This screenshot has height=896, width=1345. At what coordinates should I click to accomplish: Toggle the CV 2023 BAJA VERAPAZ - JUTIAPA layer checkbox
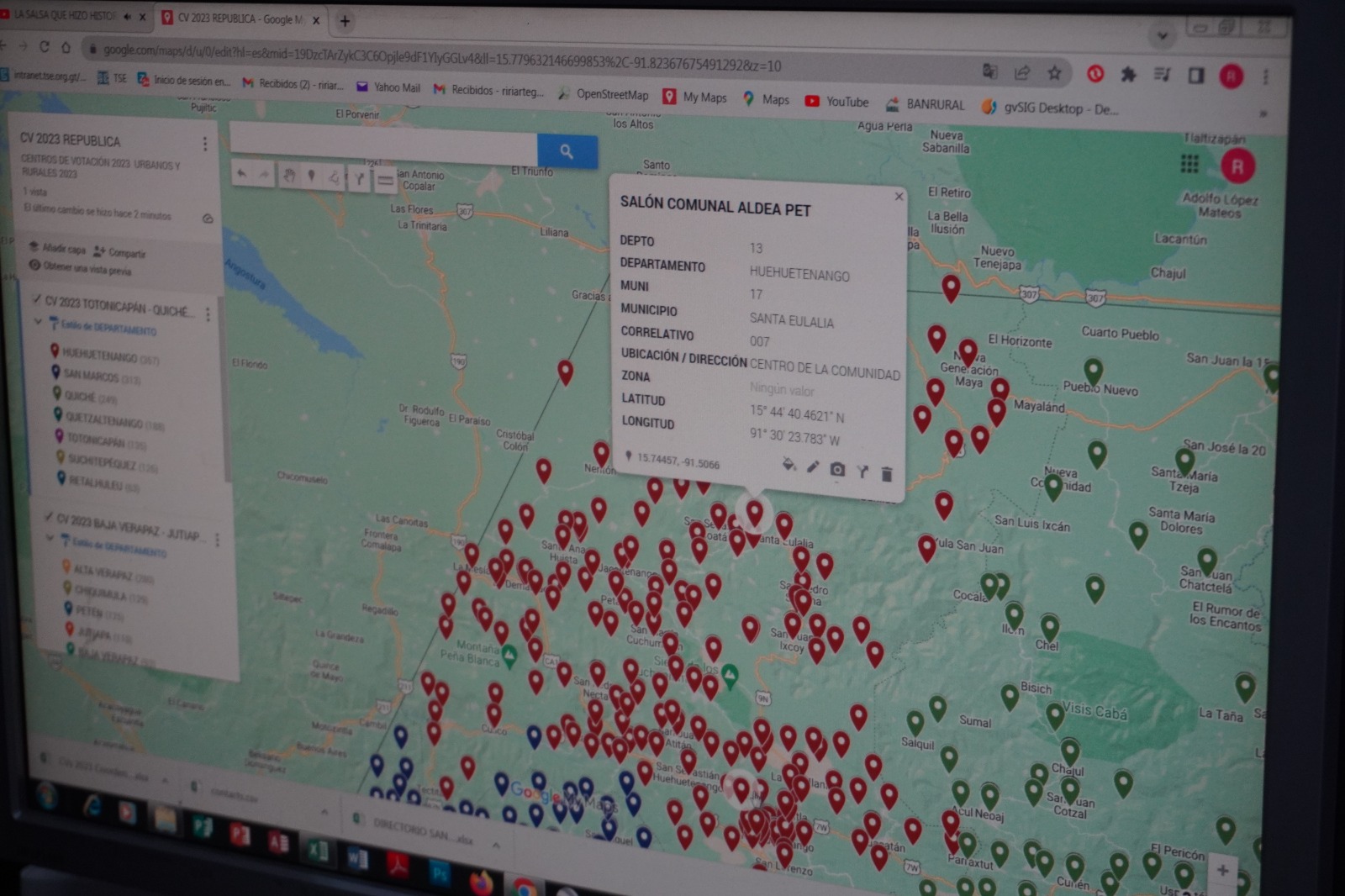coord(48,517)
